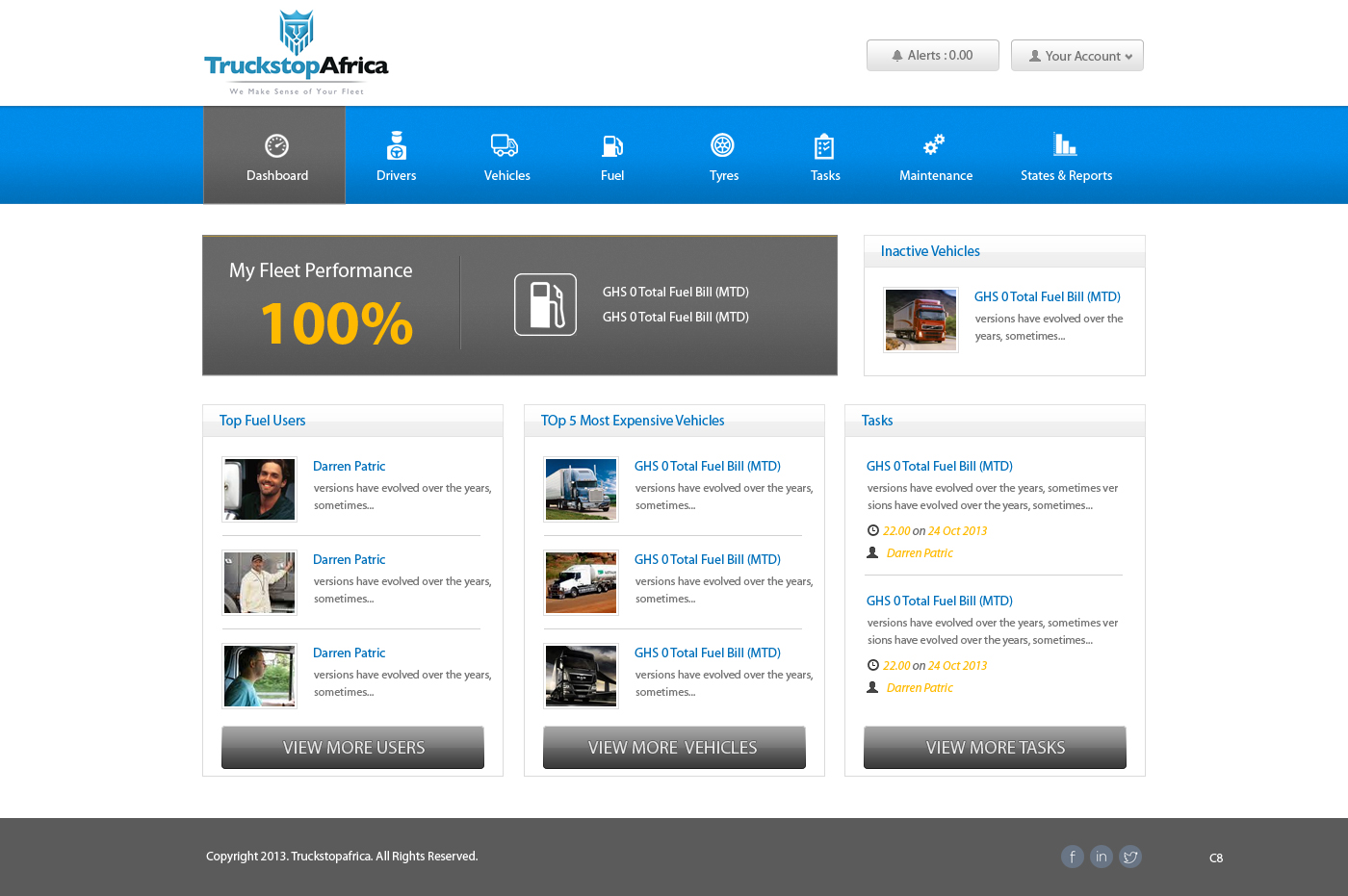Click the fuel pump icon in Fleet Performance banner
Viewport: 1348px width, 896px height.
545,304
